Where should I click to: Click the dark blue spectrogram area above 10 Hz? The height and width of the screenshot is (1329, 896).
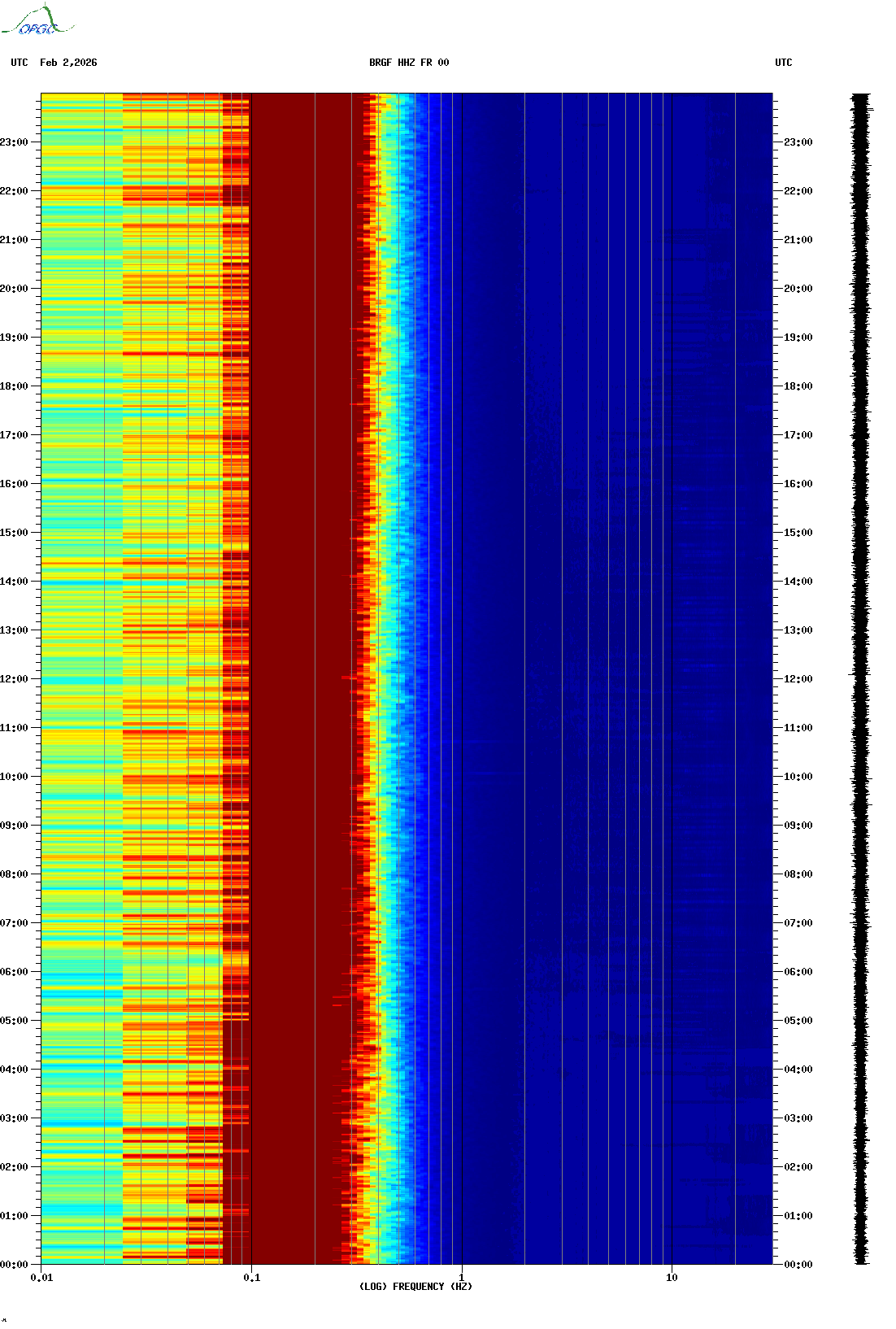720,651
